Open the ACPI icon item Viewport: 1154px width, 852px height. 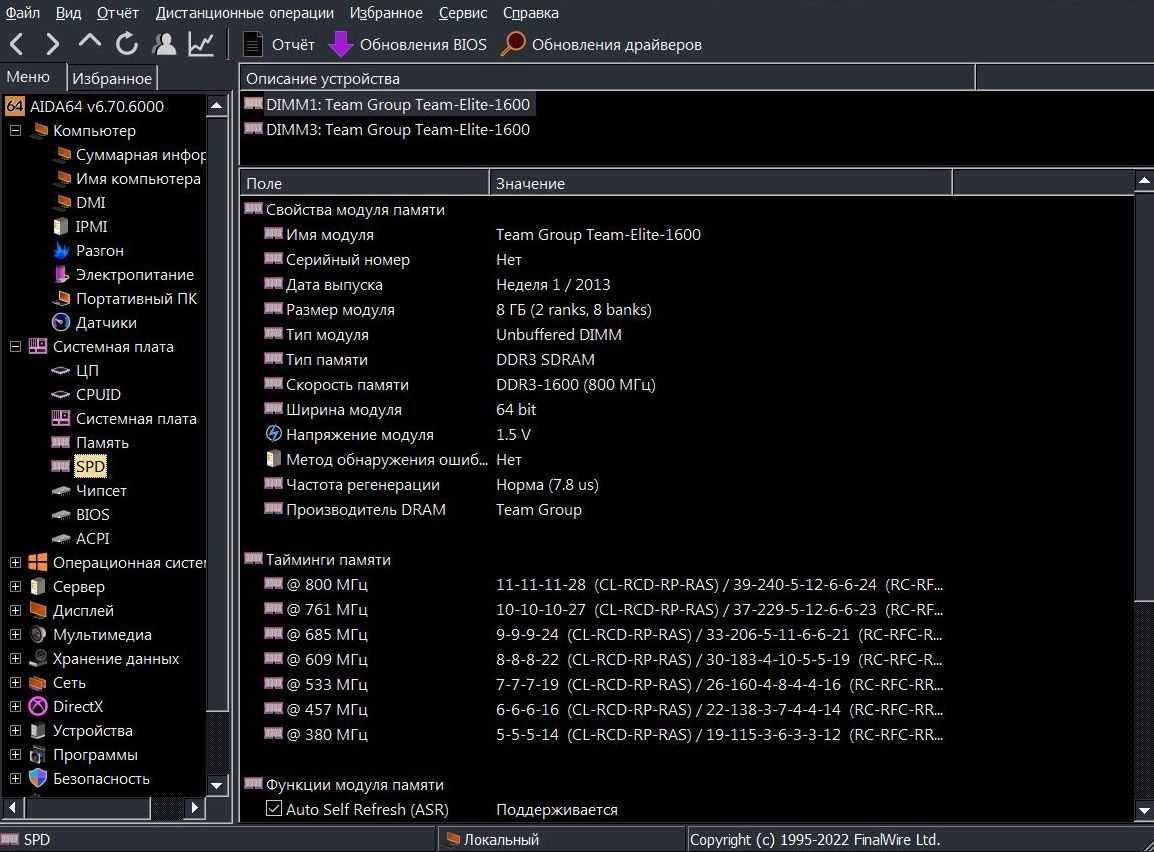[x=61, y=539]
